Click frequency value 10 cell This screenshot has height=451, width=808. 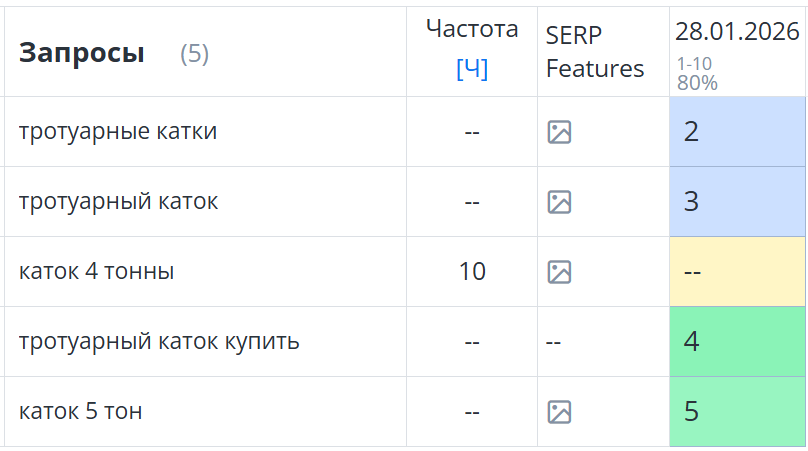tap(472, 272)
